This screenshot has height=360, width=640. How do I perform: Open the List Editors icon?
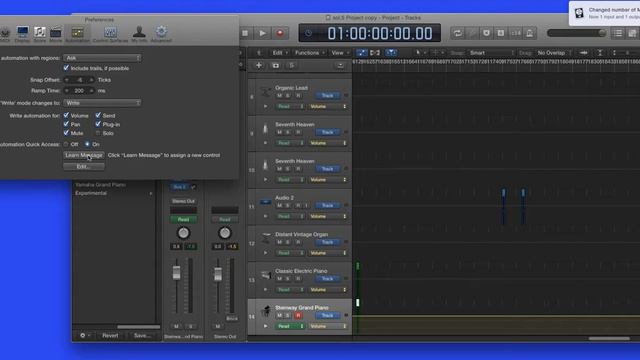point(618,33)
